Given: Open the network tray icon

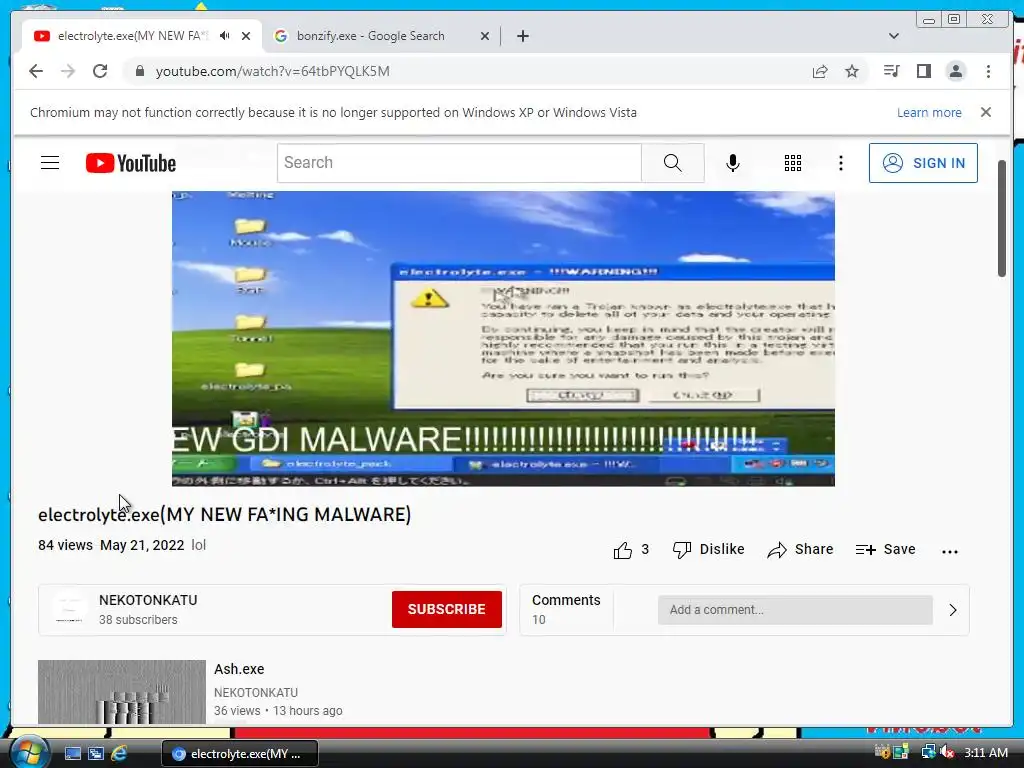Looking at the screenshot, I should (927, 752).
